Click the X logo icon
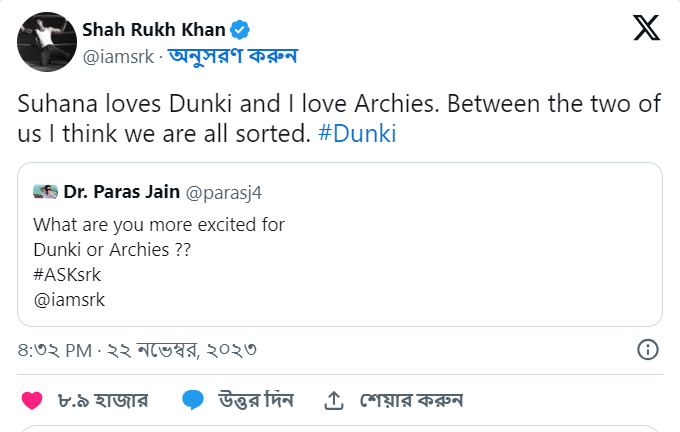 646,29
